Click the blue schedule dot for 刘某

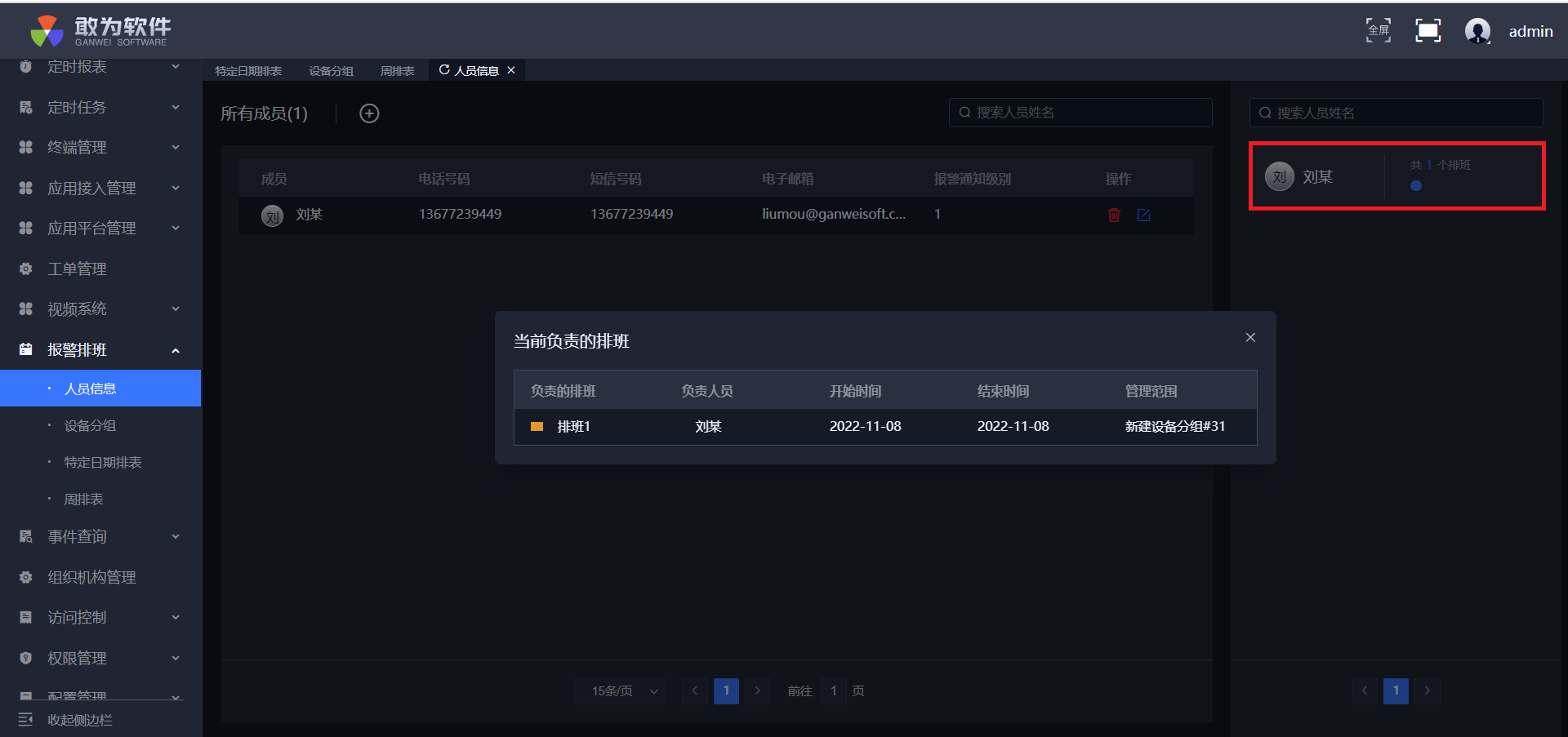(1416, 186)
